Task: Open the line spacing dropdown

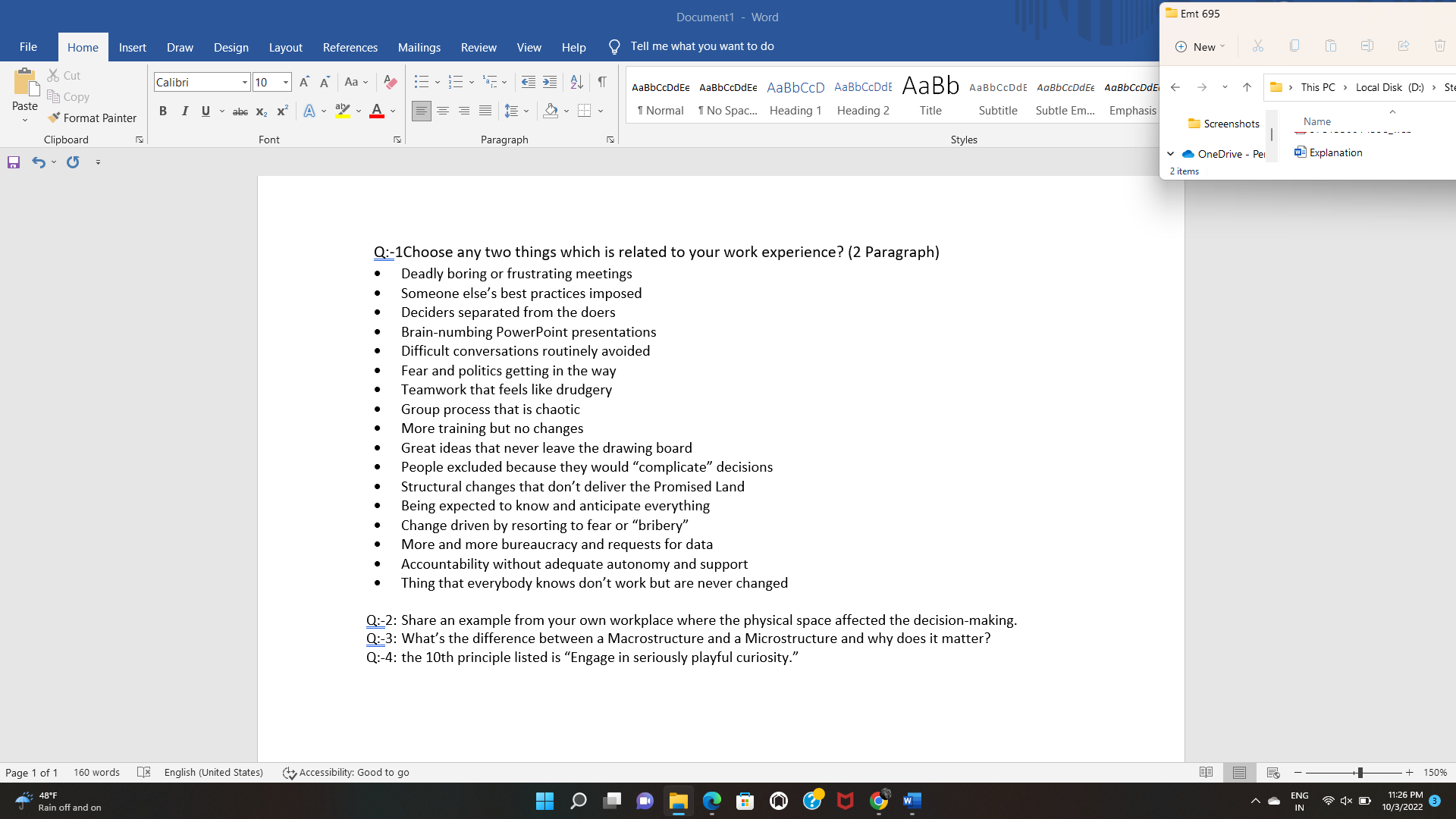Action: (x=516, y=111)
